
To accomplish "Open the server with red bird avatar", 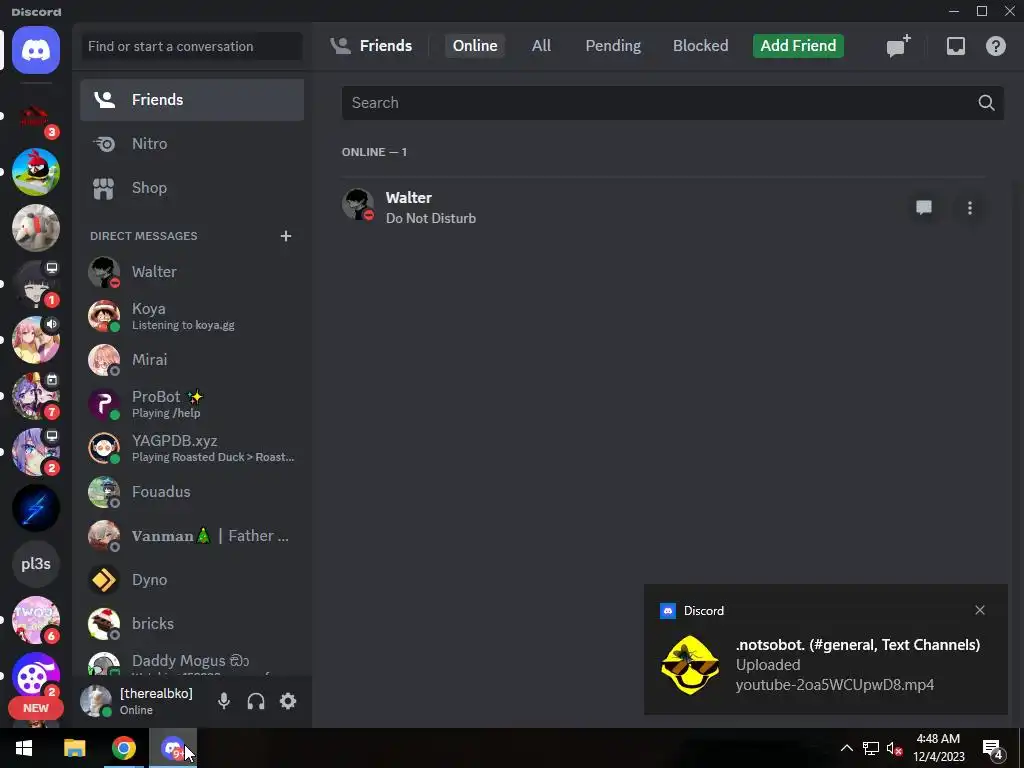I will pos(36,172).
